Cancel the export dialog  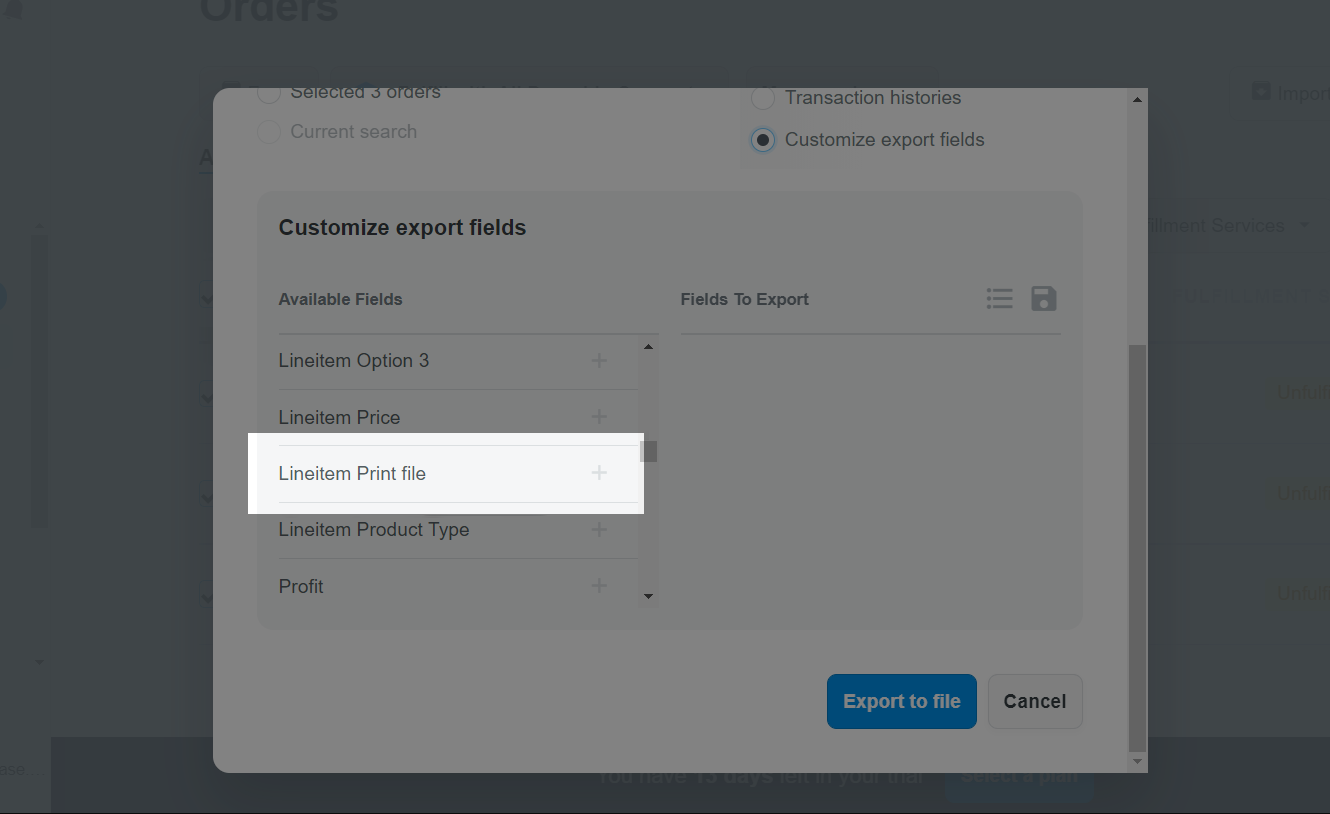click(1035, 701)
